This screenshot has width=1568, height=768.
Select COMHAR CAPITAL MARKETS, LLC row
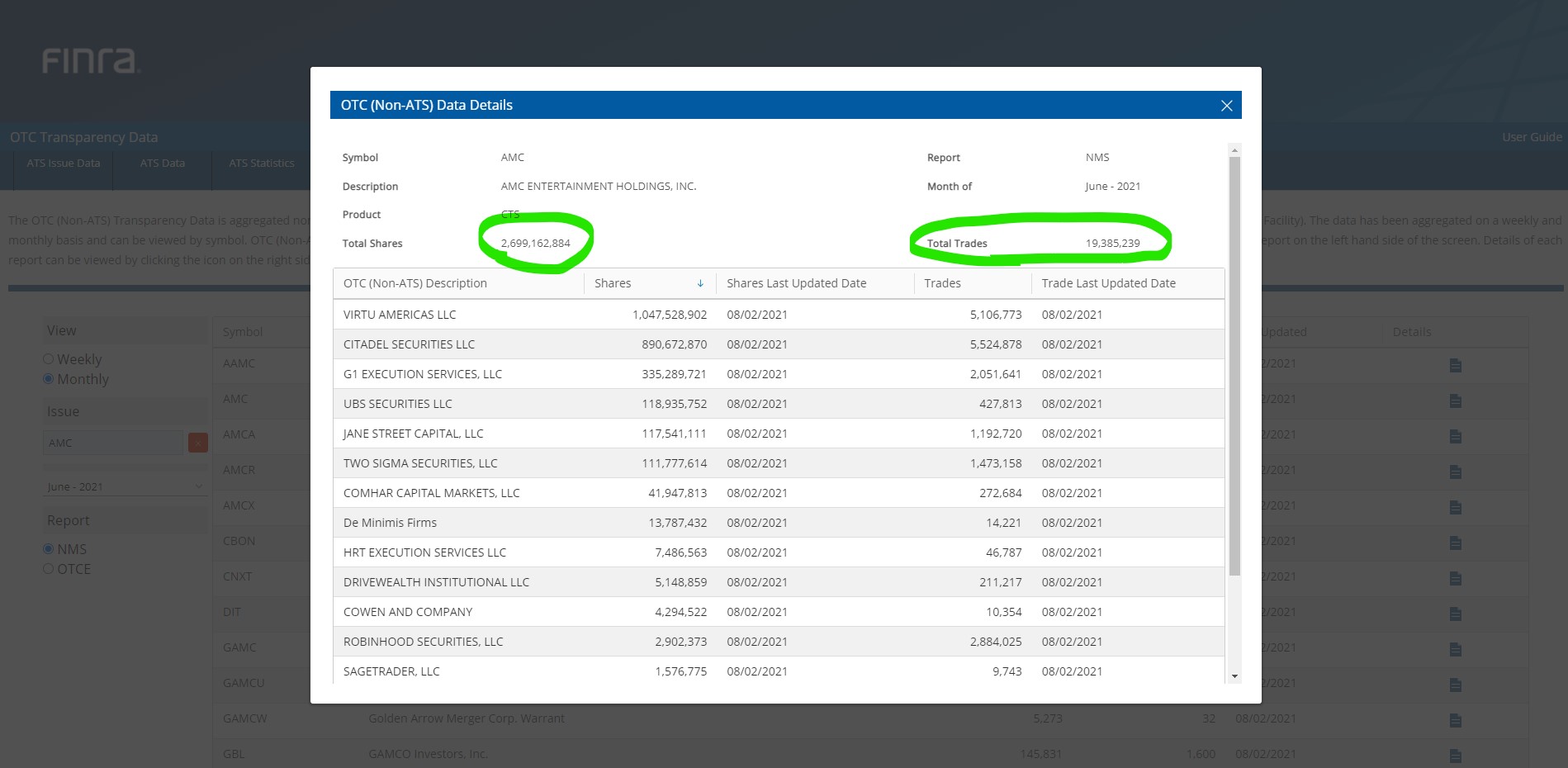tap(779, 493)
